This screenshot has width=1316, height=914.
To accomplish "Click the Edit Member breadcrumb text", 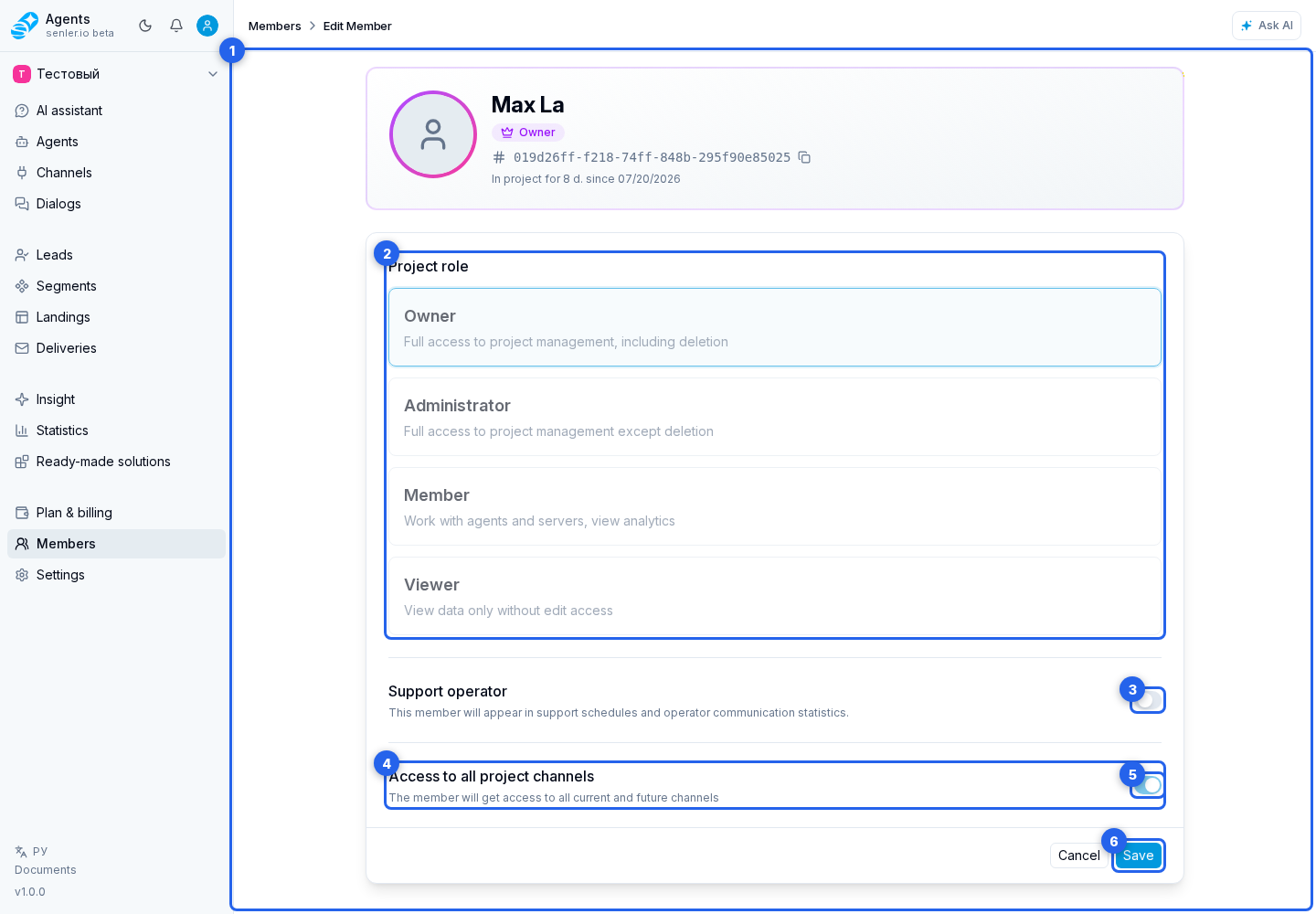I will pyautogui.click(x=357, y=27).
